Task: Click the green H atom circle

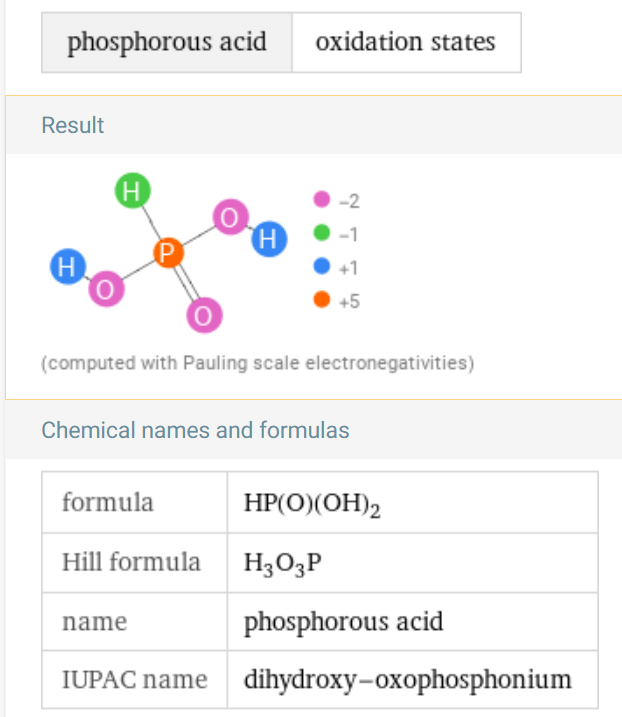Action: coord(133,191)
